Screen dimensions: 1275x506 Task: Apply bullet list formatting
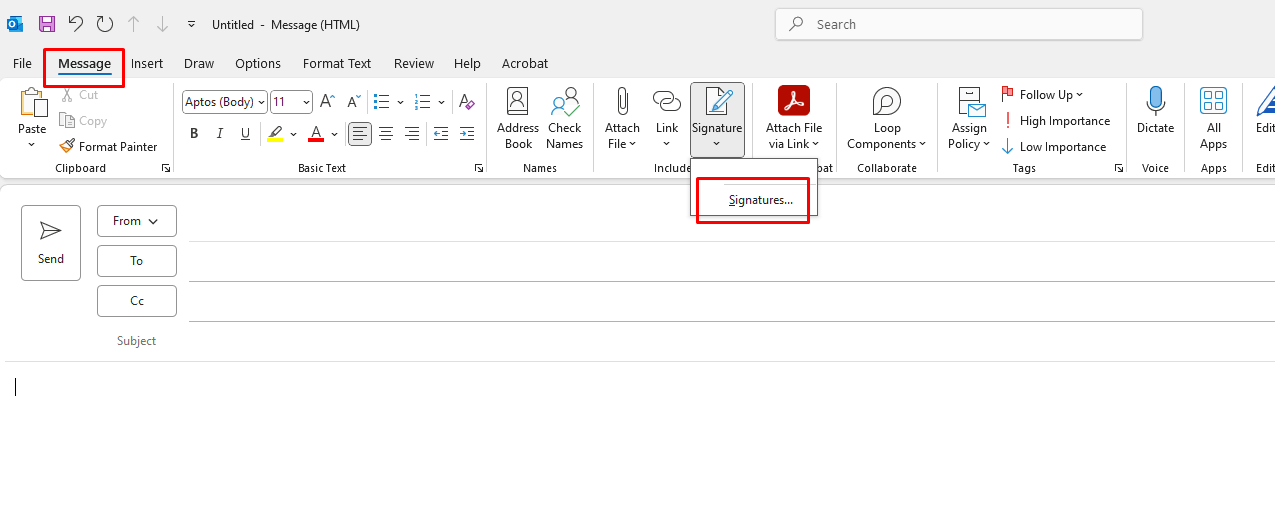tap(381, 102)
